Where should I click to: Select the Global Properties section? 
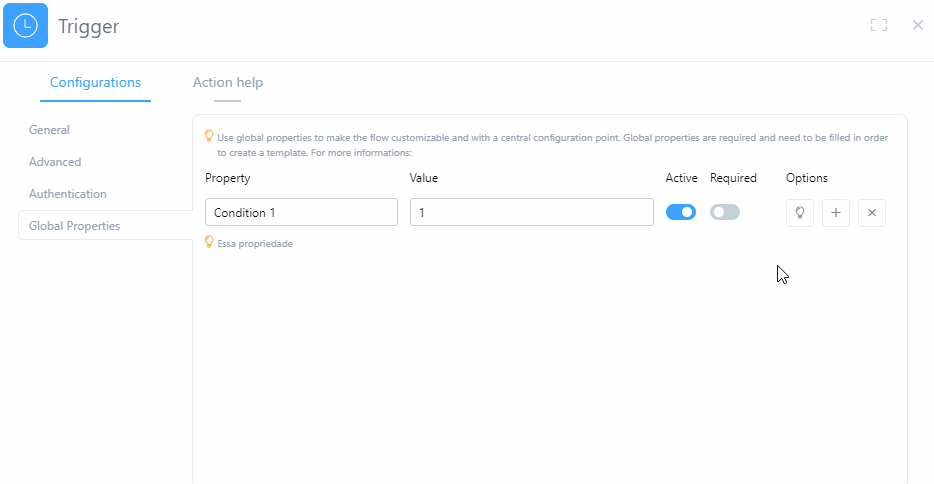(74, 226)
